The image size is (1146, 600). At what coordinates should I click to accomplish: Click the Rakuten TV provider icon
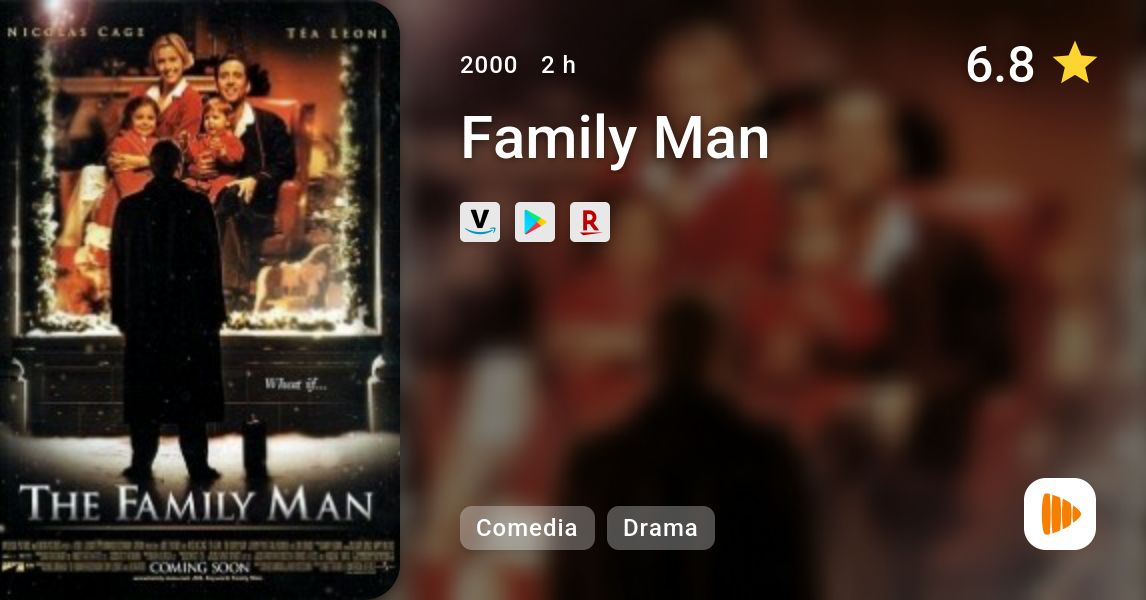(x=590, y=222)
